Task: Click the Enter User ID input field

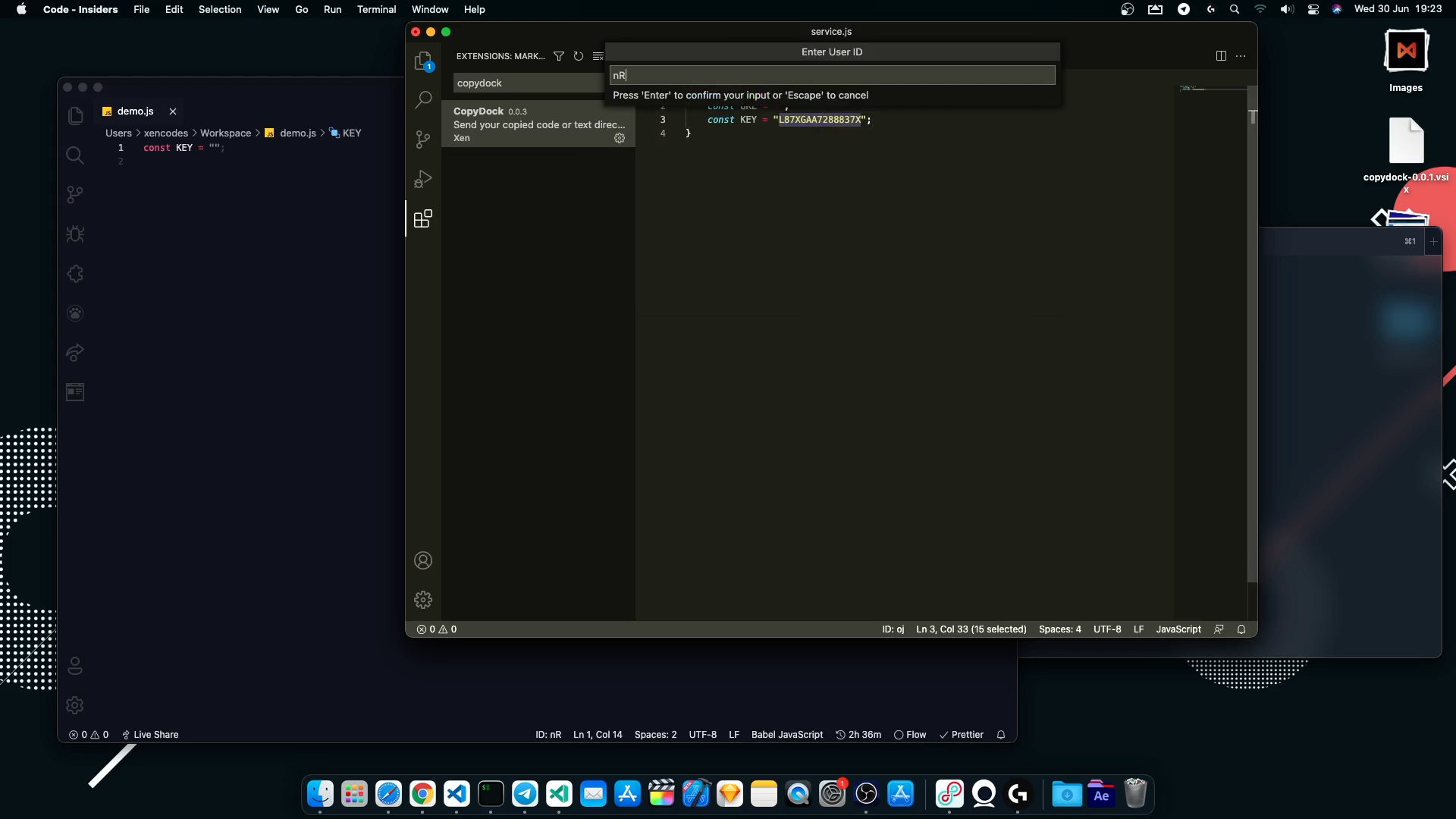Action: coord(832,75)
